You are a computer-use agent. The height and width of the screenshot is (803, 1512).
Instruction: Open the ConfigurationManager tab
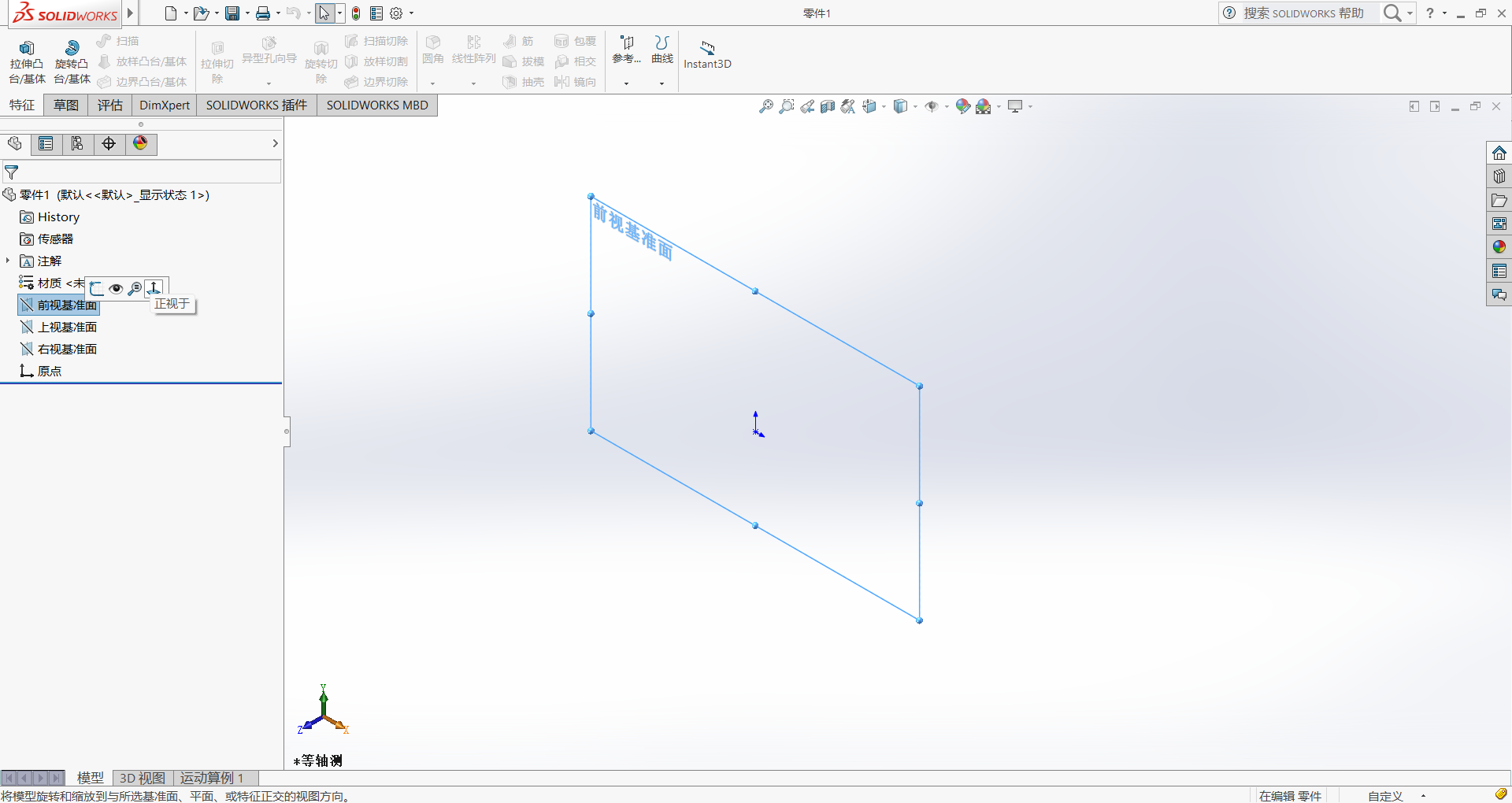(77, 144)
